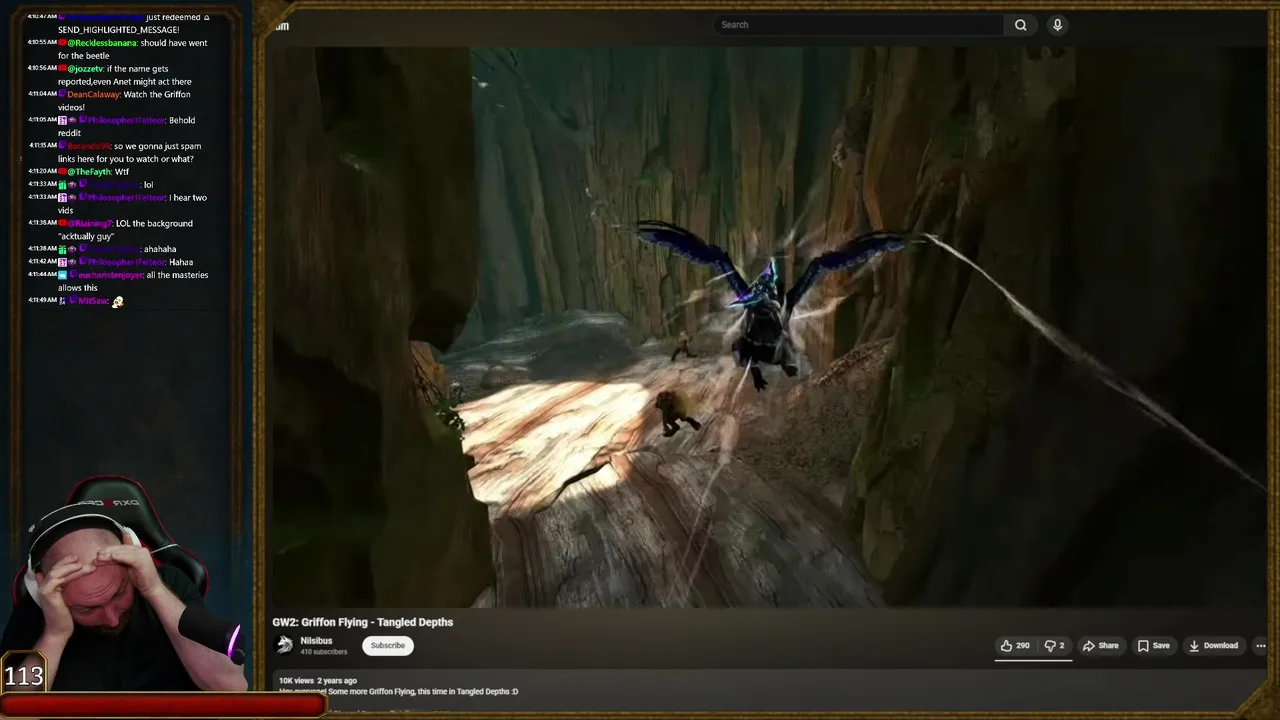Click the Twitch badge beside DeanCalaway
The height and width of the screenshot is (720, 1280).
[62, 95]
